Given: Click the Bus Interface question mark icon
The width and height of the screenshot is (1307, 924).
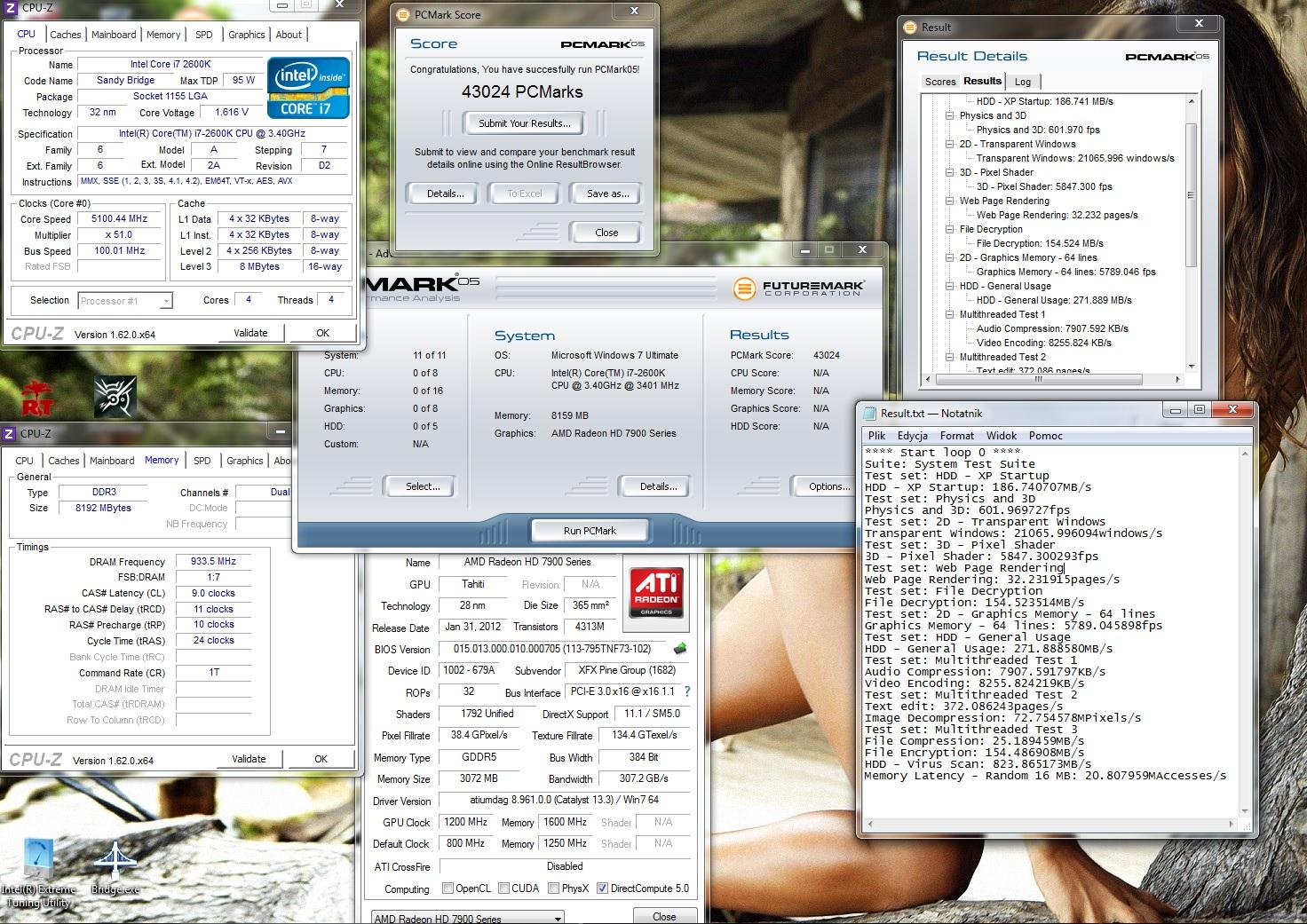Looking at the screenshot, I should (686, 691).
